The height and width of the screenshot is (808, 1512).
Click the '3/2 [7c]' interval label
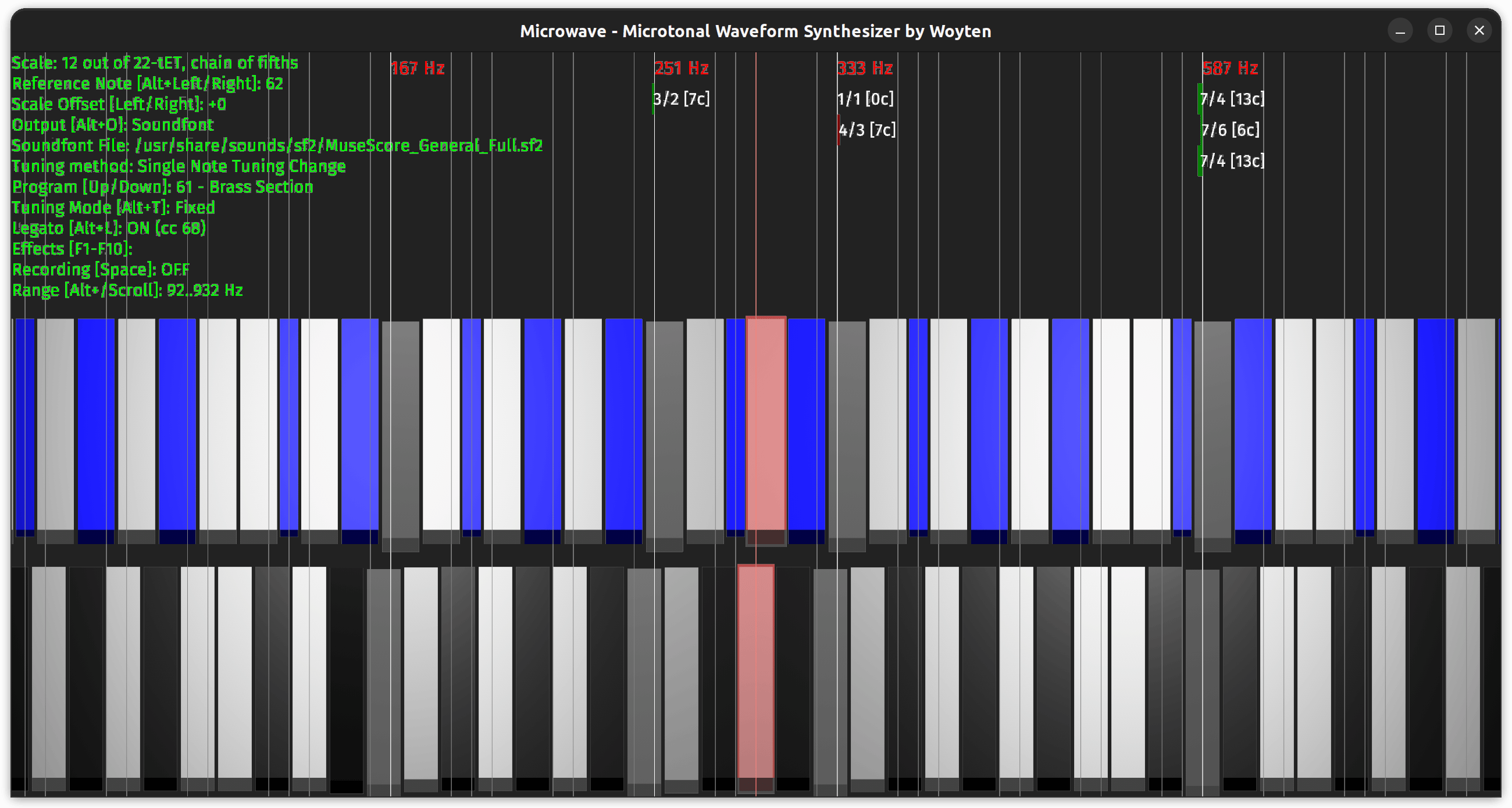tap(682, 99)
